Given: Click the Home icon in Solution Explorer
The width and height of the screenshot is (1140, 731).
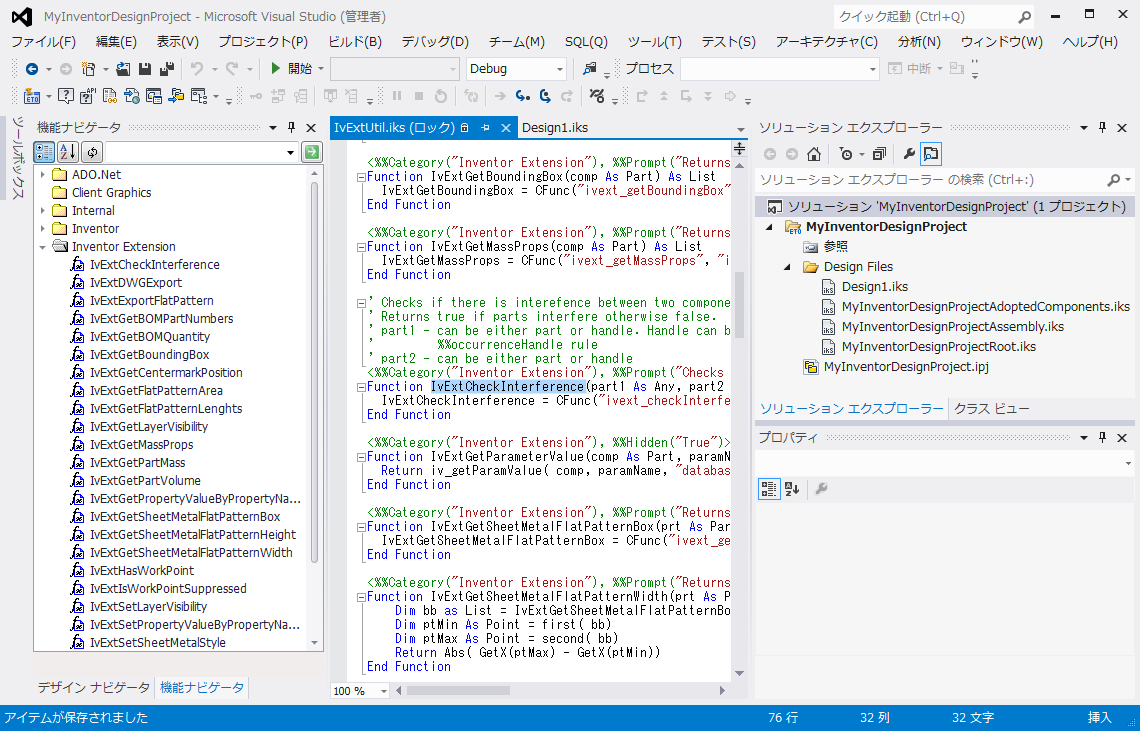Looking at the screenshot, I should point(814,154).
